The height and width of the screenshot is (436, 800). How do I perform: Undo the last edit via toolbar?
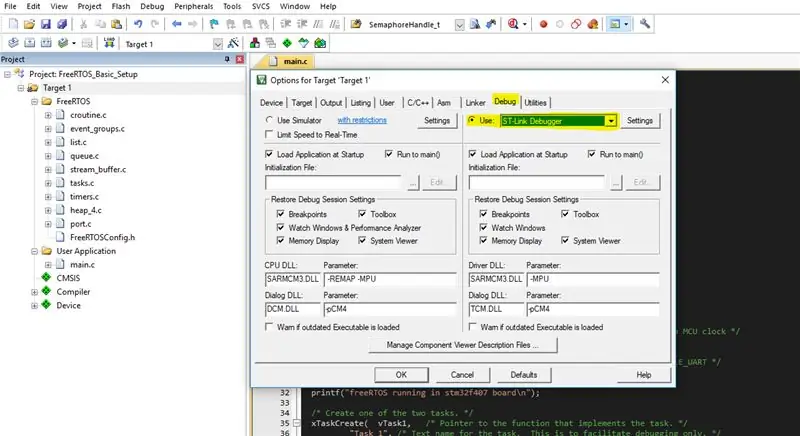coord(138,24)
